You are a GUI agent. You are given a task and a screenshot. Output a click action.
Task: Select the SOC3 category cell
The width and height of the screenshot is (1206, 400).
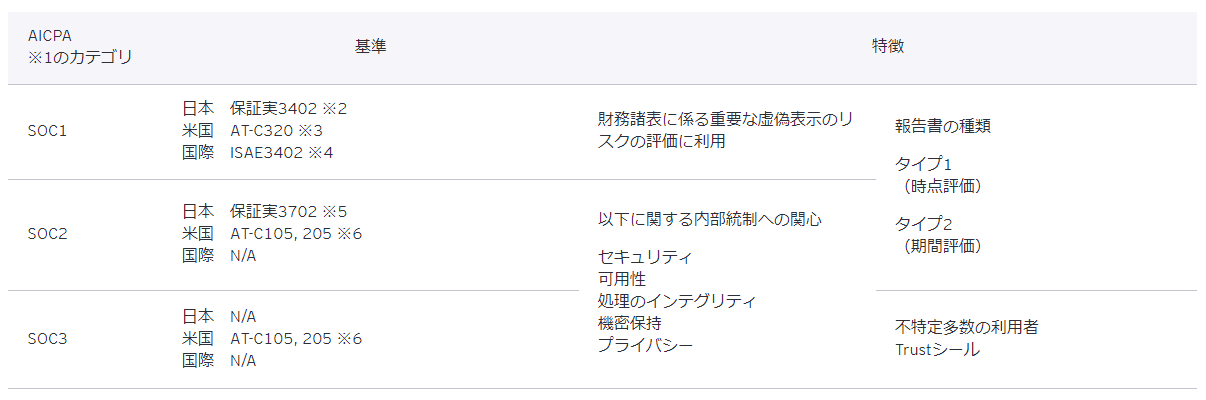[47, 338]
